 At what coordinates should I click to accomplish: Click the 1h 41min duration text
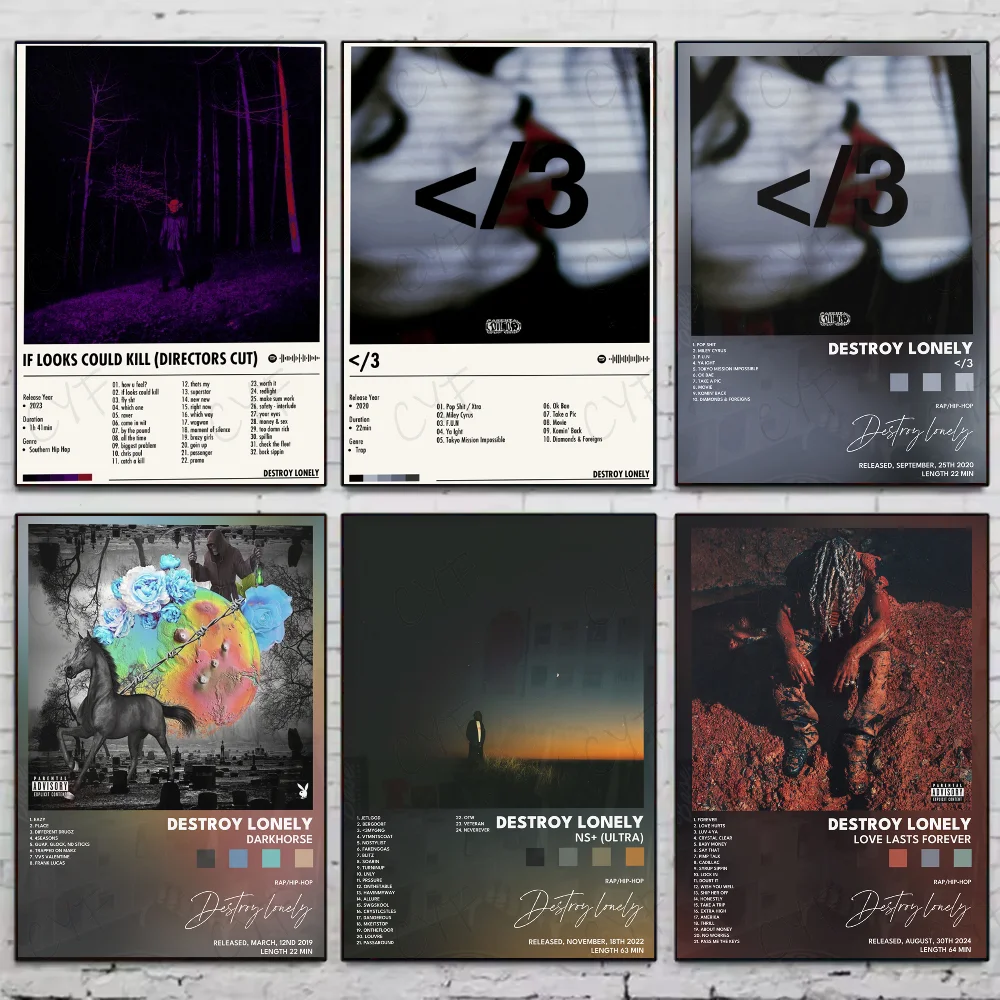click(x=41, y=427)
